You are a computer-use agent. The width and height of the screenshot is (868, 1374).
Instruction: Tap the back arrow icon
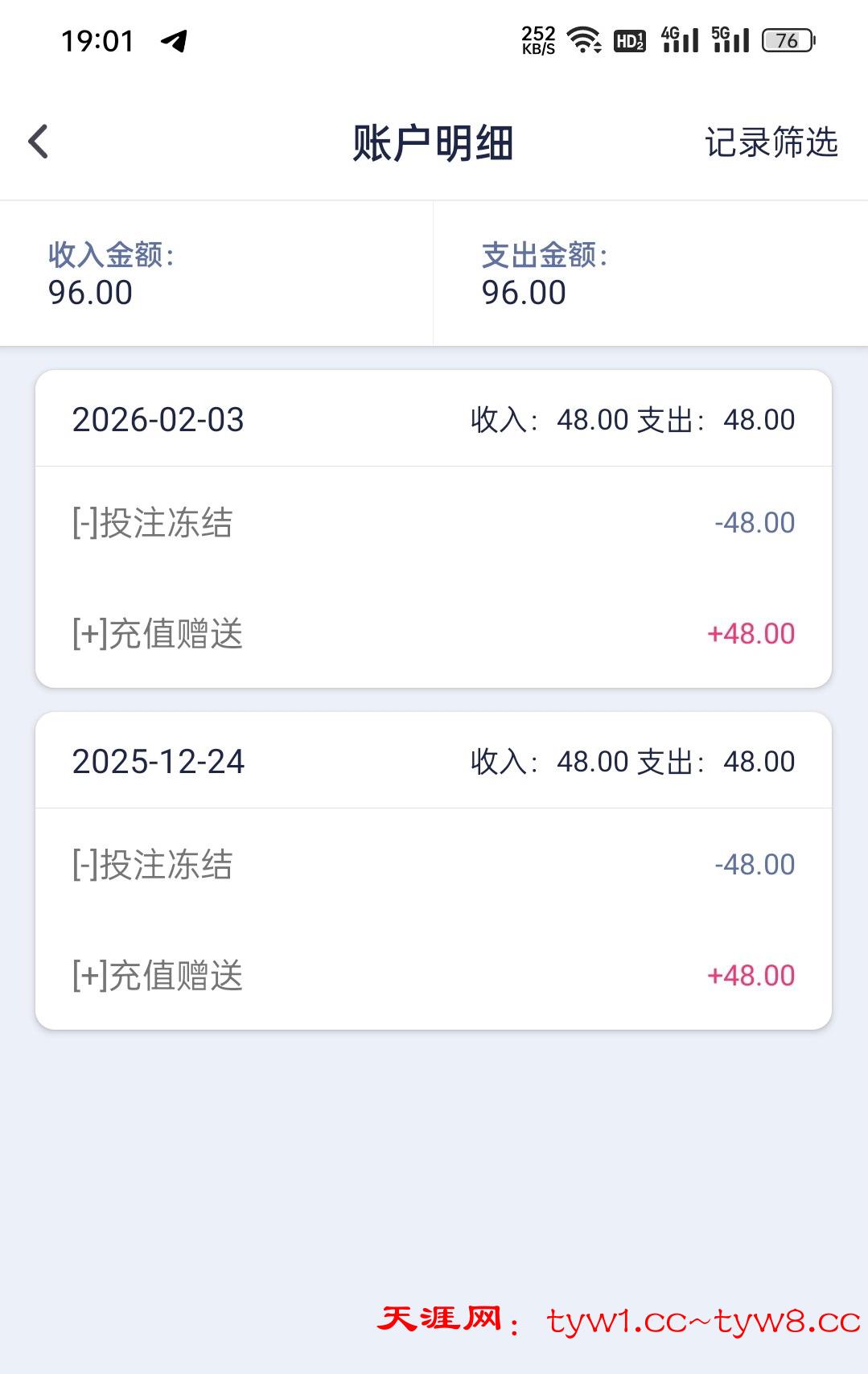pos(39,142)
